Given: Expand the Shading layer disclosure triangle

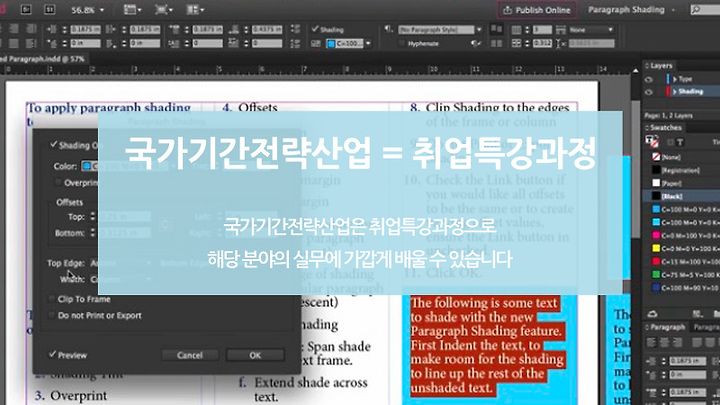Looking at the screenshot, I should pyautogui.click(x=675, y=92).
